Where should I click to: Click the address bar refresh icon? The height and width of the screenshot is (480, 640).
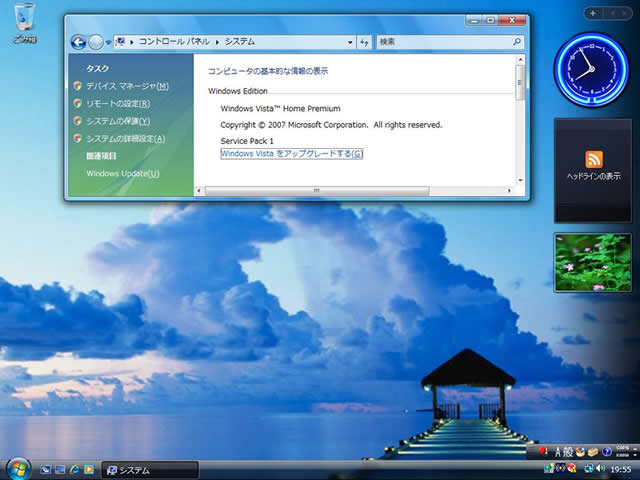[364, 42]
